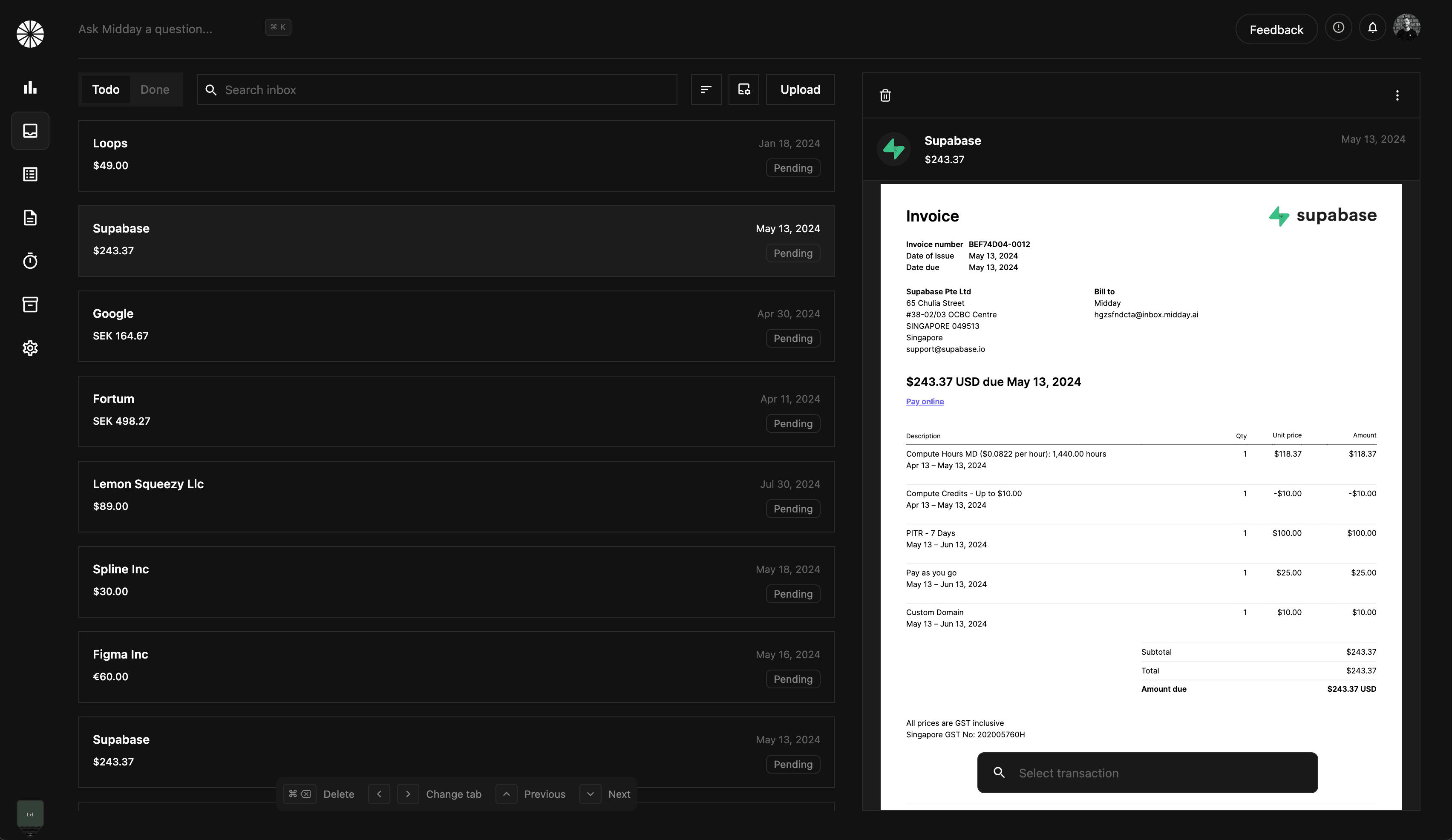This screenshot has height=840, width=1452.
Task: Open inbox settings icon beside Upload
Action: 743,89
